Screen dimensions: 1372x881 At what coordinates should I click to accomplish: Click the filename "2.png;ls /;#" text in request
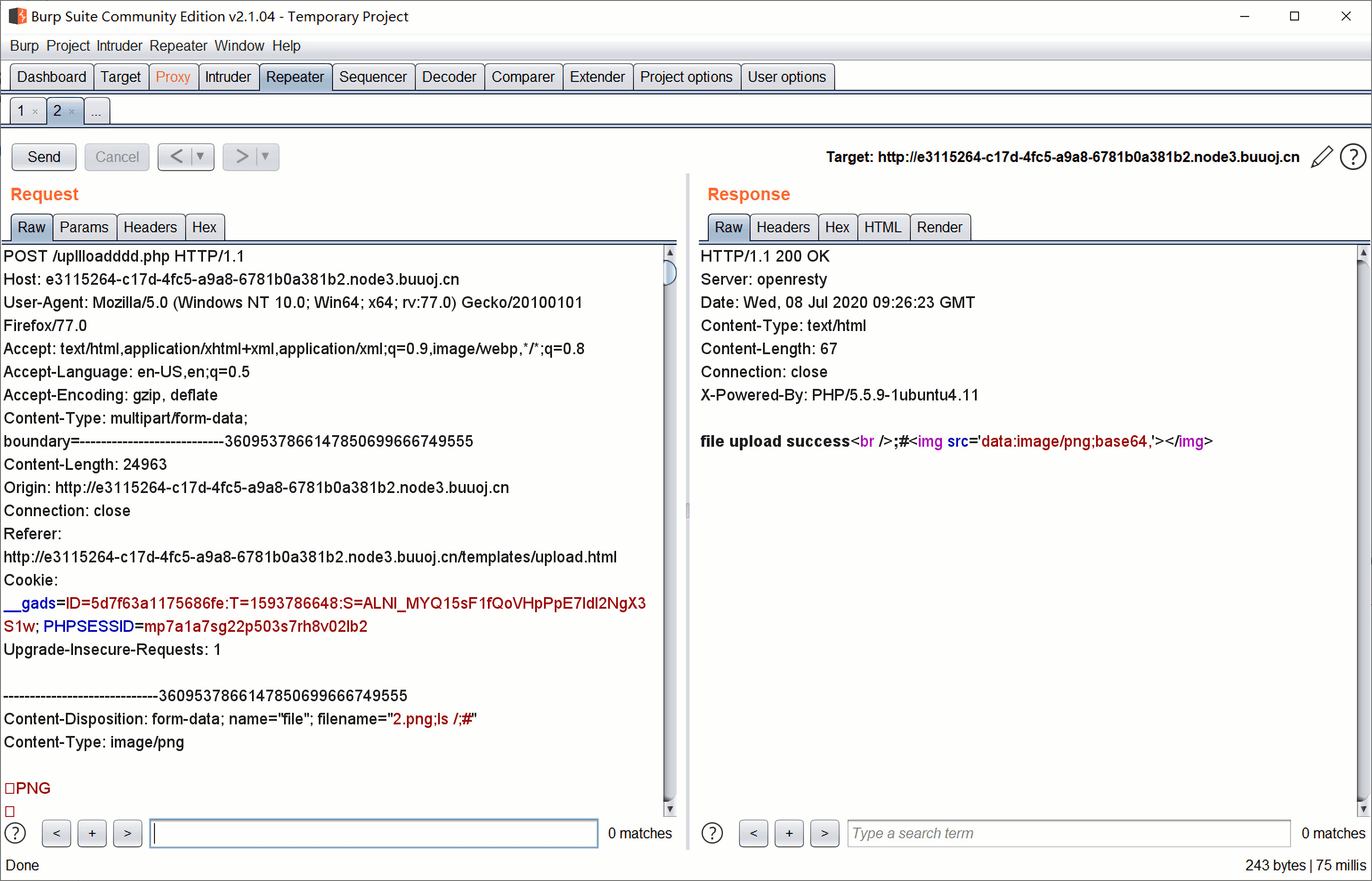click(432, 719)
